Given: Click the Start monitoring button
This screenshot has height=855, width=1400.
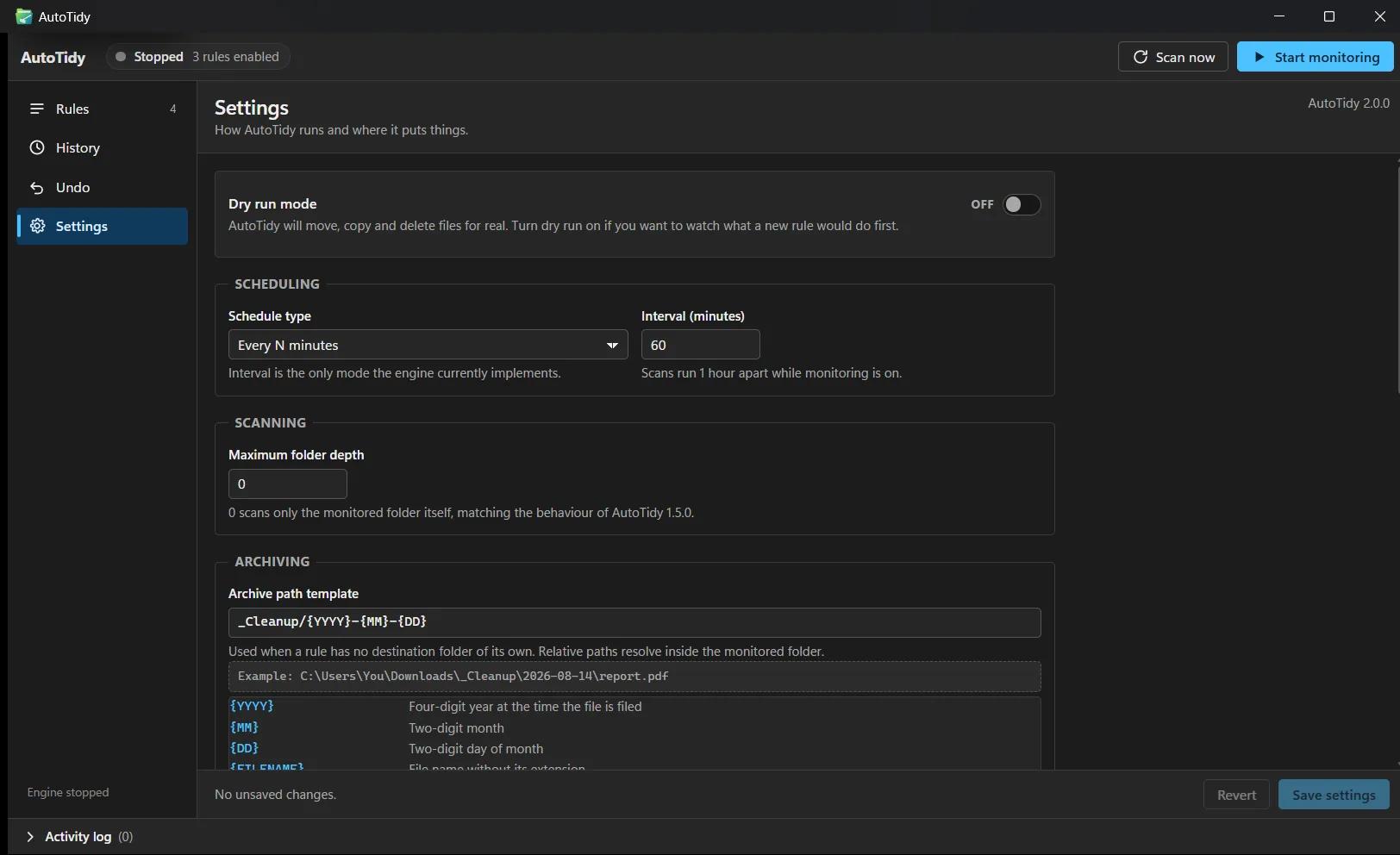Looking at the screenshot, I should (x=1315, y=57).
